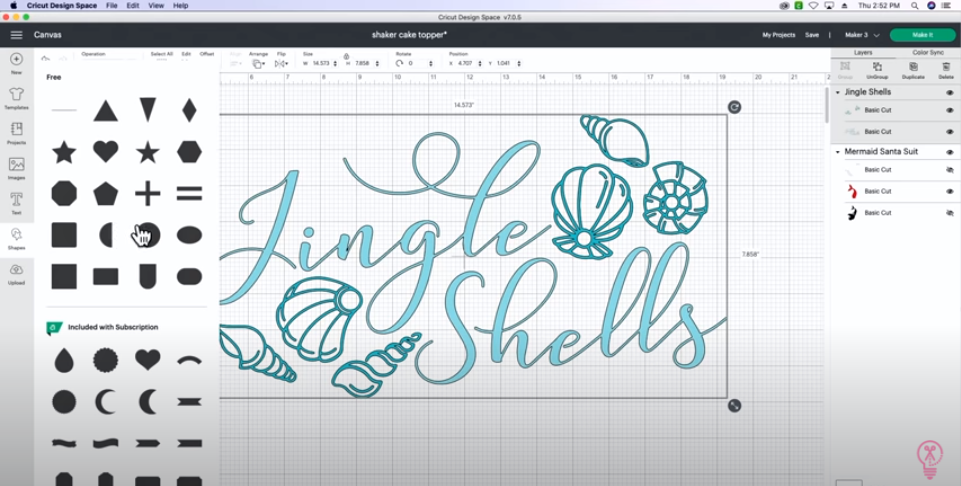Open the hamburger main menu
Image resolution: width=961 pixels, height=486 pixels.
pyautogui.click(x=17, y=35)
